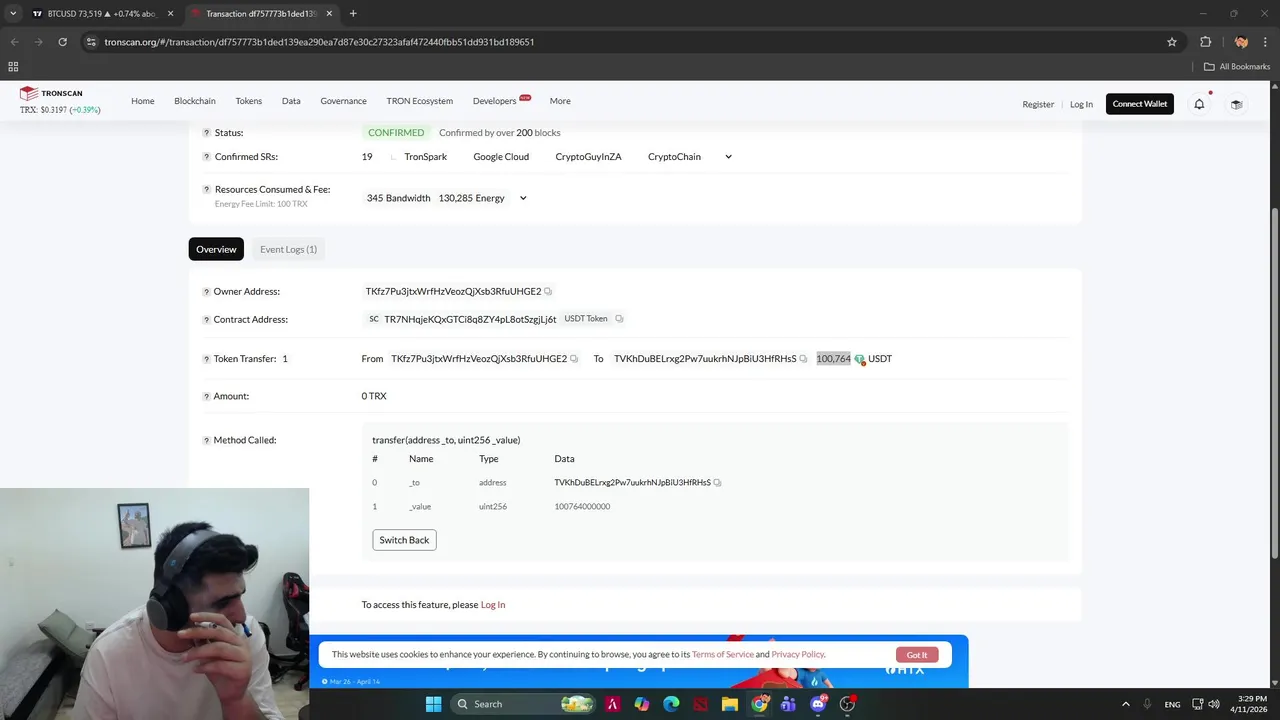The image size is (1280, 720).
Task: Click the browser address bar URL
Action: pos(320,42)
